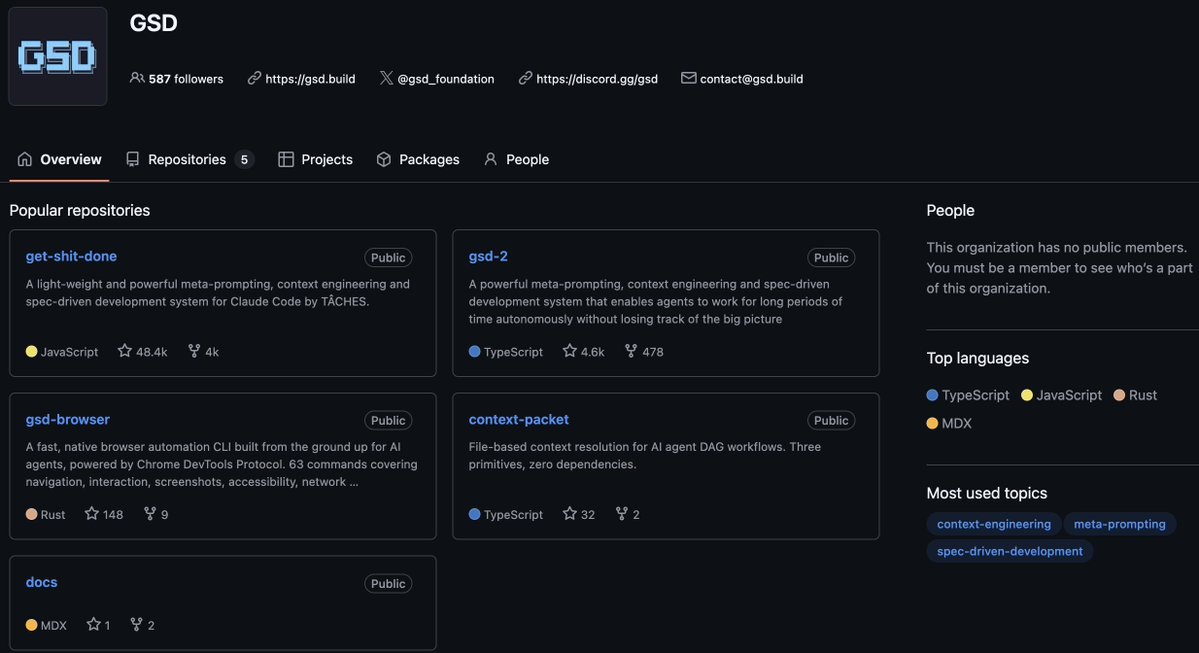Open the gsd-browser repository
This screenshot has width=1199, height=653.
click(x=67, y=419)
